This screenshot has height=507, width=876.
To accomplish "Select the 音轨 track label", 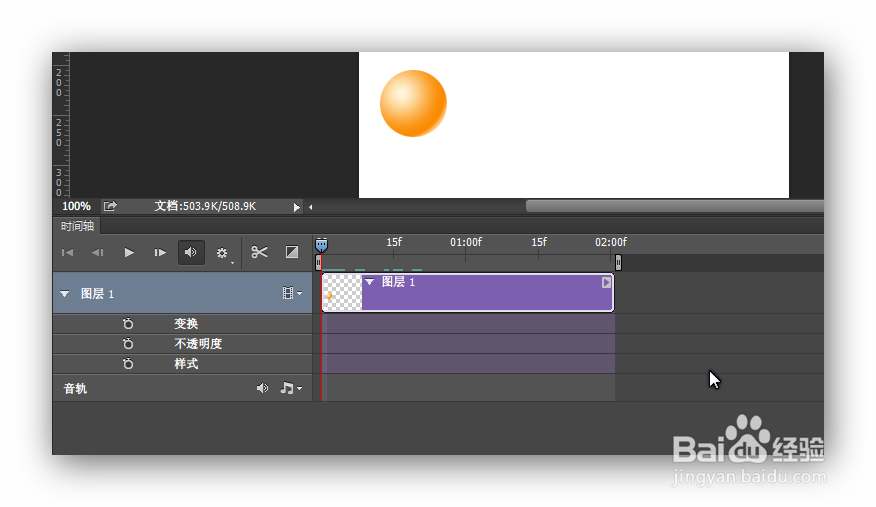I will [x=75, y=389].
